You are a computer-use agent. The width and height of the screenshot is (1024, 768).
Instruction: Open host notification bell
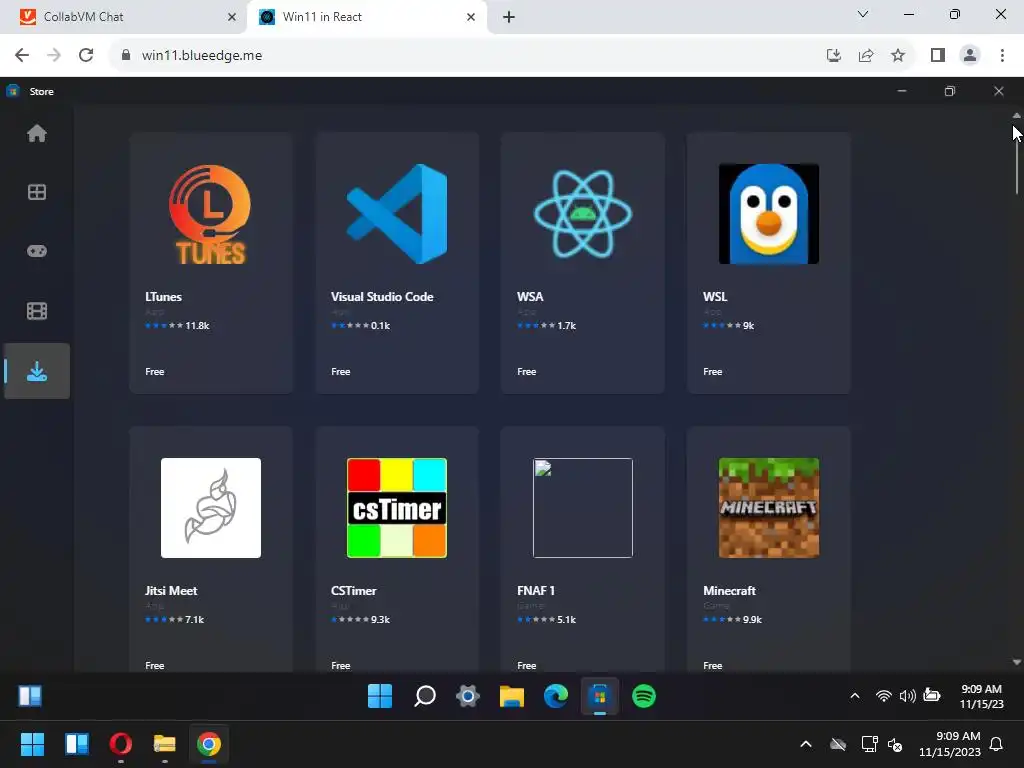click(x=996, y=744)
